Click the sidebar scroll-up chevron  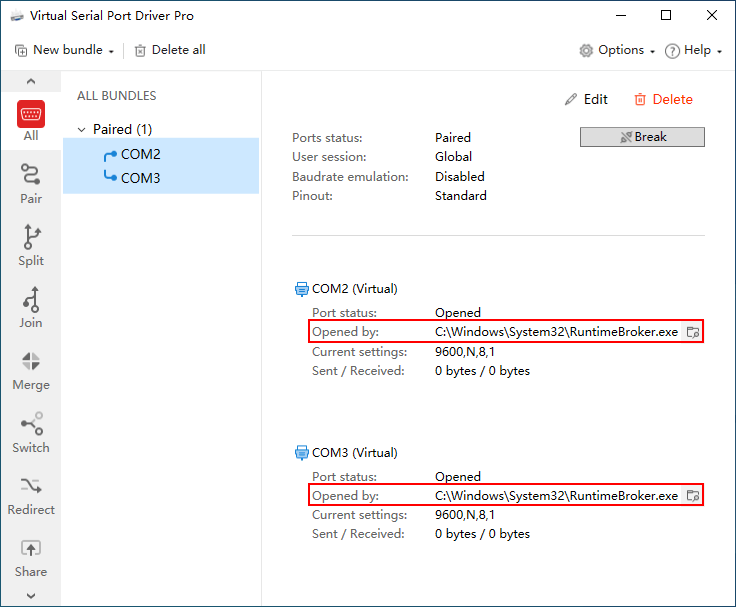tap(31, 81)
